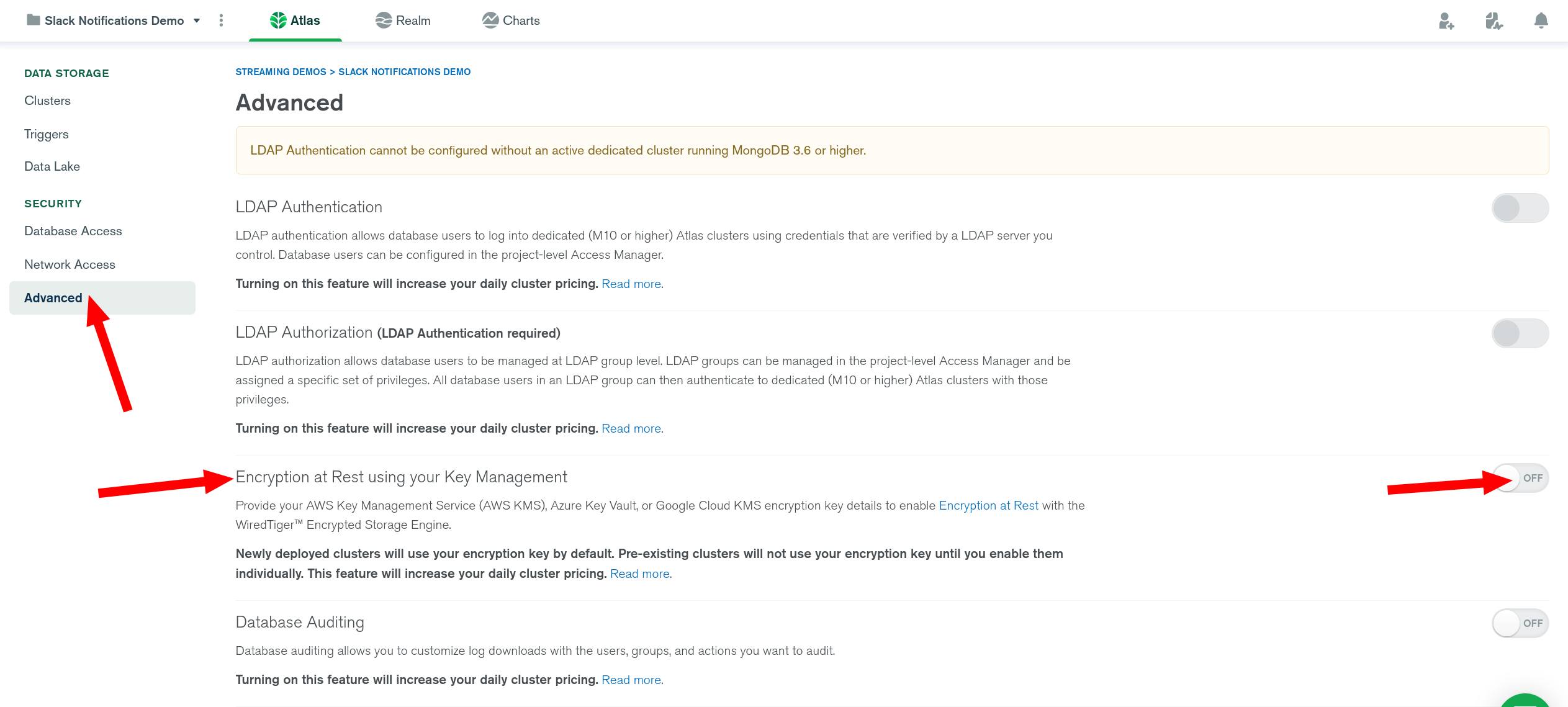Click the invite user icon

tap(1446, 21)
